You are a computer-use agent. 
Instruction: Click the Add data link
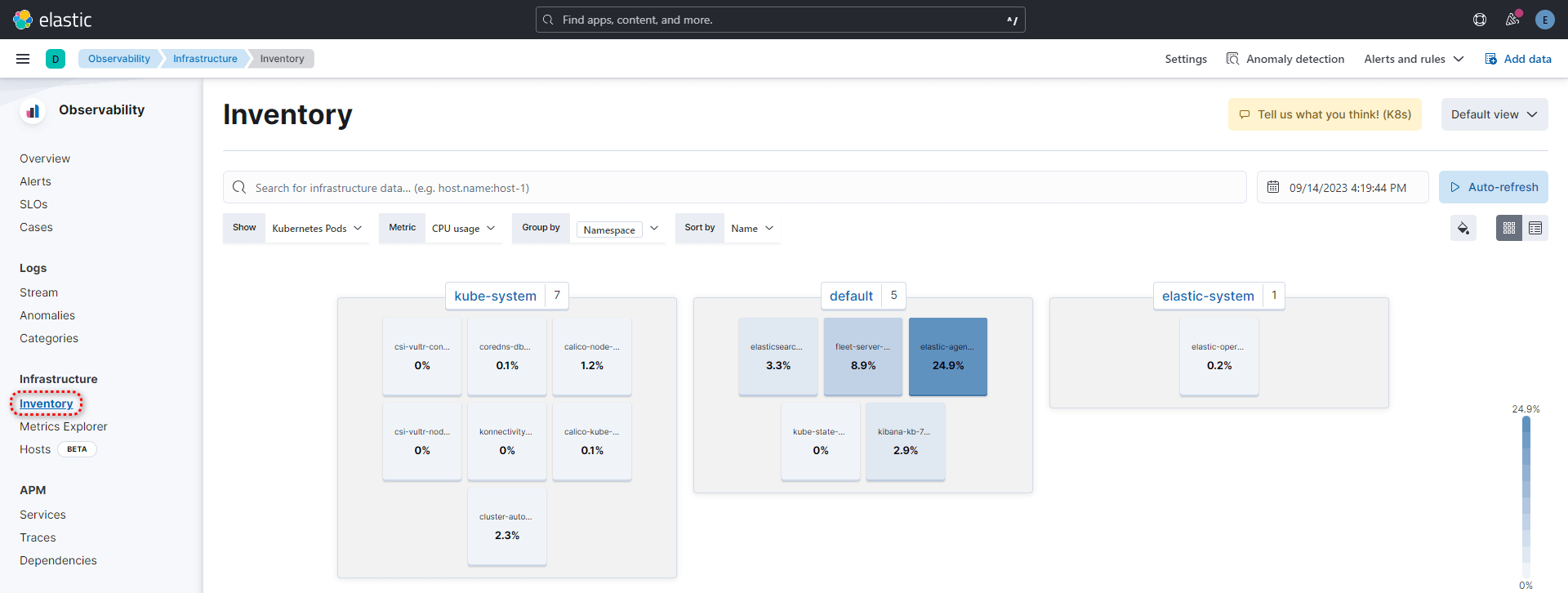[x=1518, y=59]
